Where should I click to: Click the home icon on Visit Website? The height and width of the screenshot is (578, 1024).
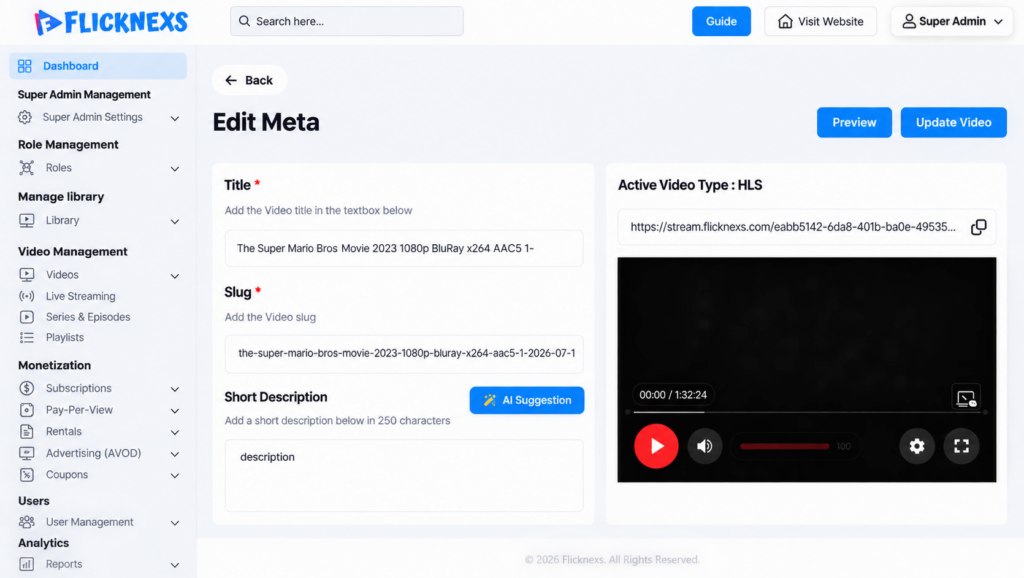[x=785, y=22]
